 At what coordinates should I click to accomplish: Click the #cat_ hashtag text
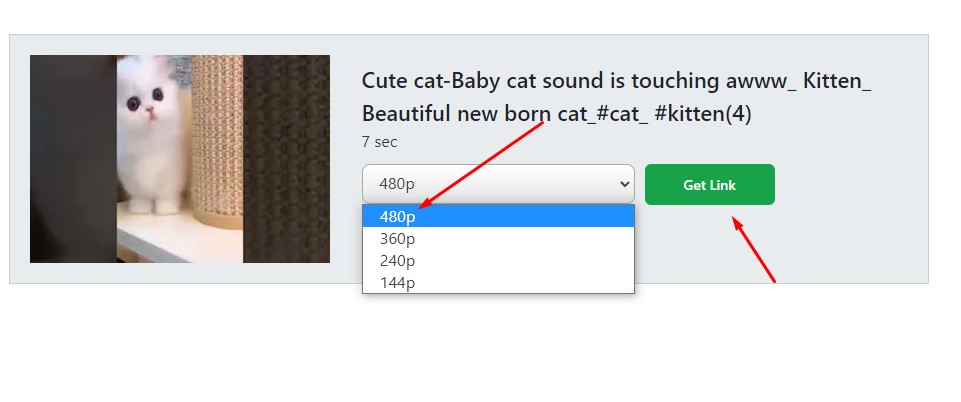click(617, 114)
